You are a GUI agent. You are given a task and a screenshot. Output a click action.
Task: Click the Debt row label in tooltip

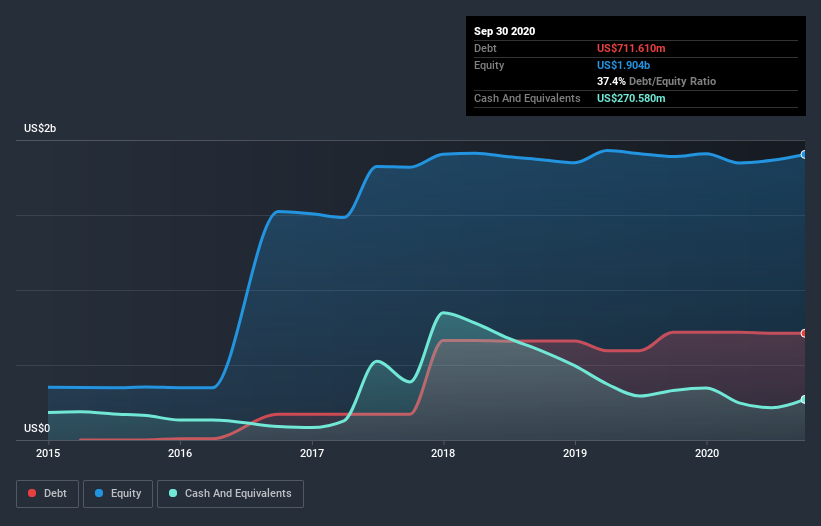point(485,48)
